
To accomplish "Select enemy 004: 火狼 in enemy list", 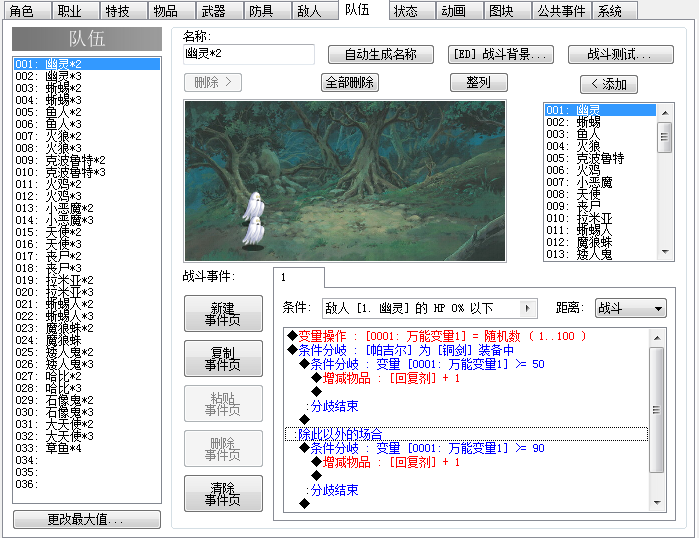I will pyautogui.click(x=600, y=146).
